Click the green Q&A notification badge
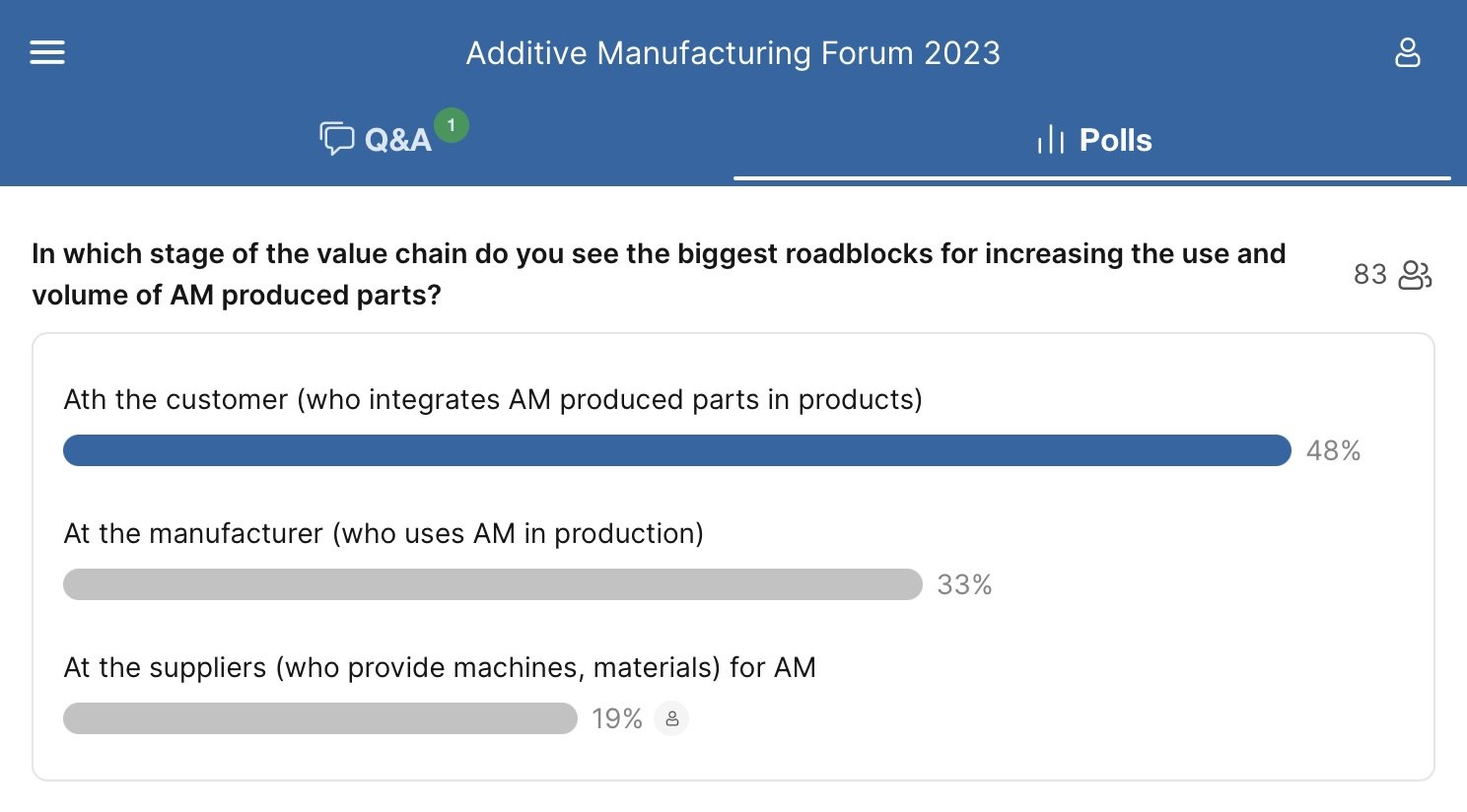1467x812 pixels. coord(452,125)
